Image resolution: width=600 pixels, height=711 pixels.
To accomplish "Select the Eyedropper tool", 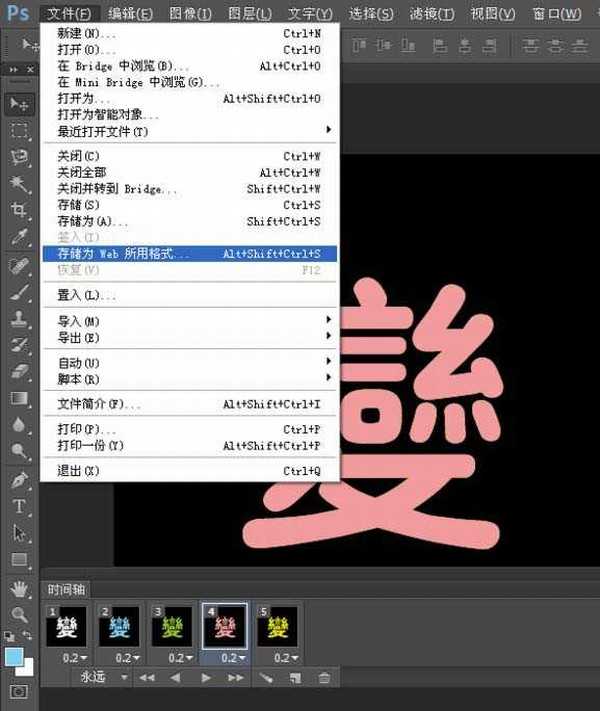I will point(18,238).
